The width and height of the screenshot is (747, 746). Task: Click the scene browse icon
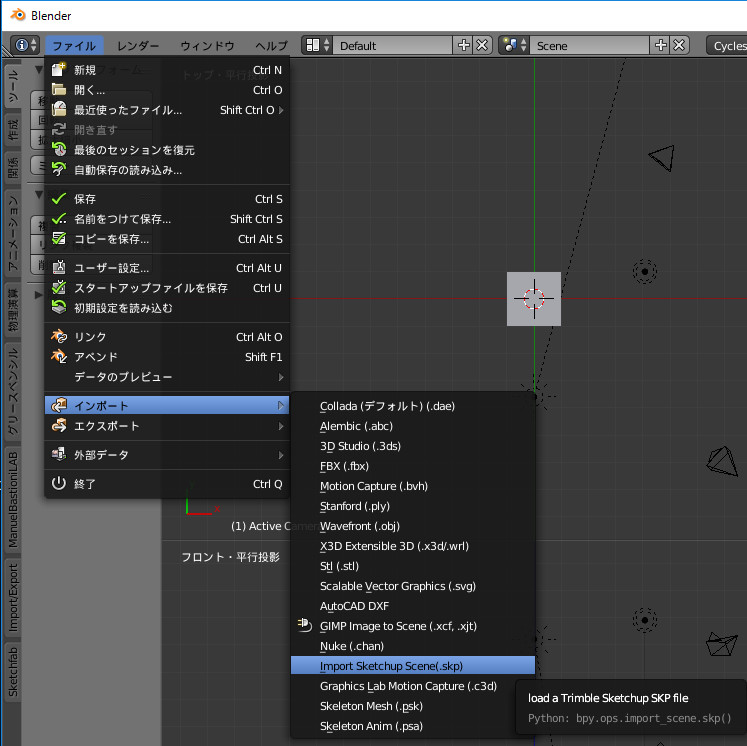(514, 45)
